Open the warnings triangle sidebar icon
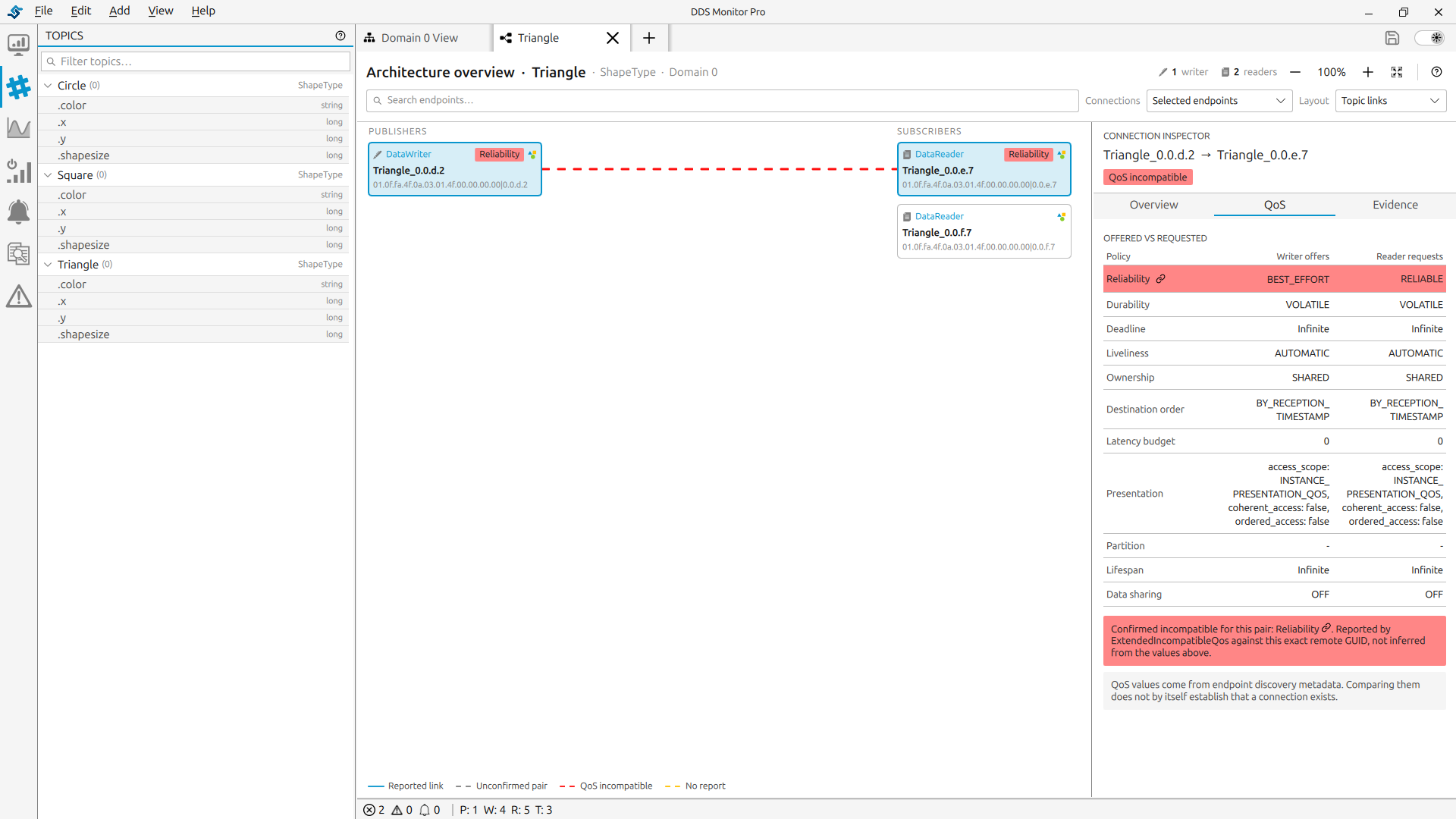The image size is (1456, 819). pyautogui.click(x=18, y=296)
